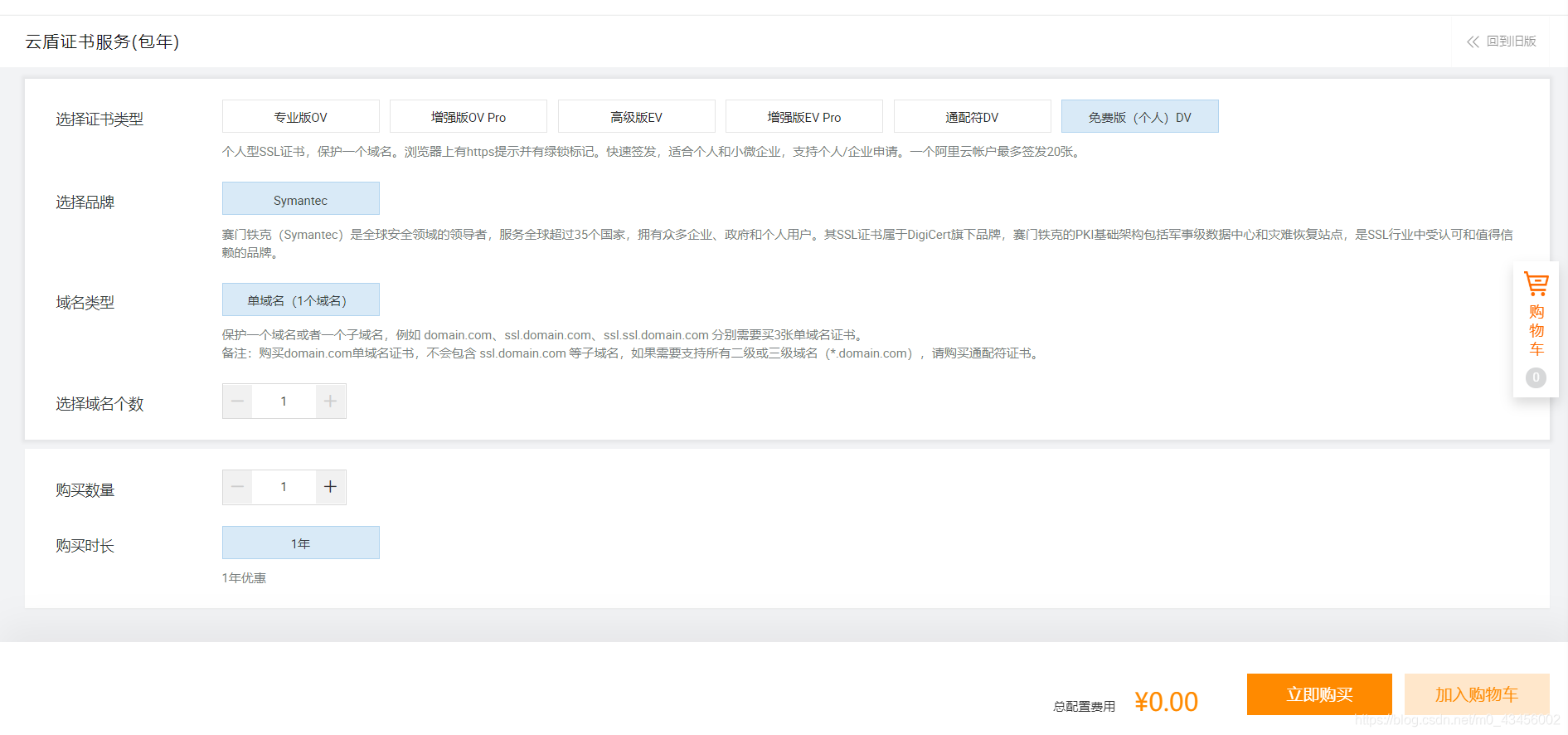Click the 回到旧版 link
The height and width of the screenshot is (735, 1568).
[1511, 41]
